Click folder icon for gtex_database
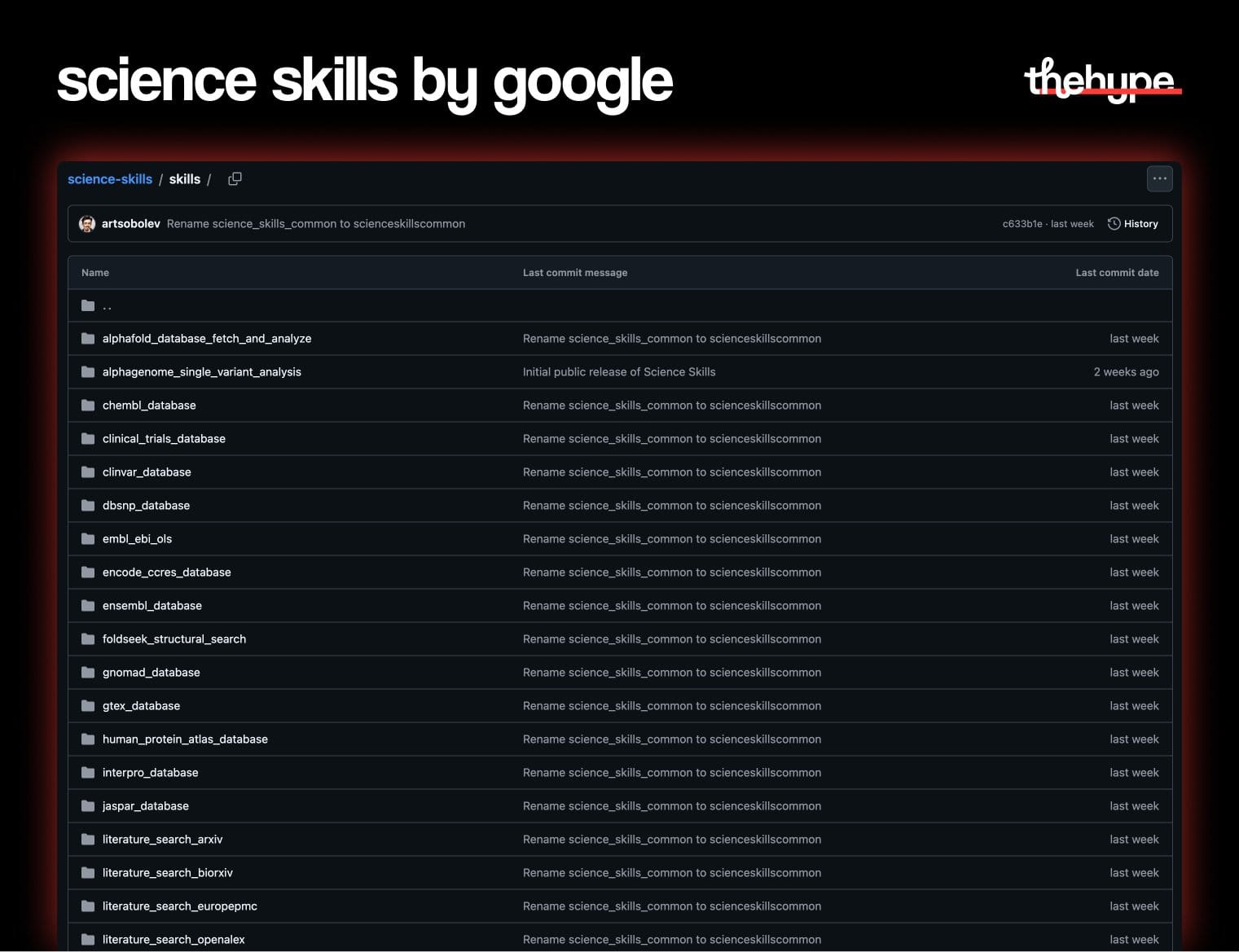The image size is (1239, 952). click(88, 706)
